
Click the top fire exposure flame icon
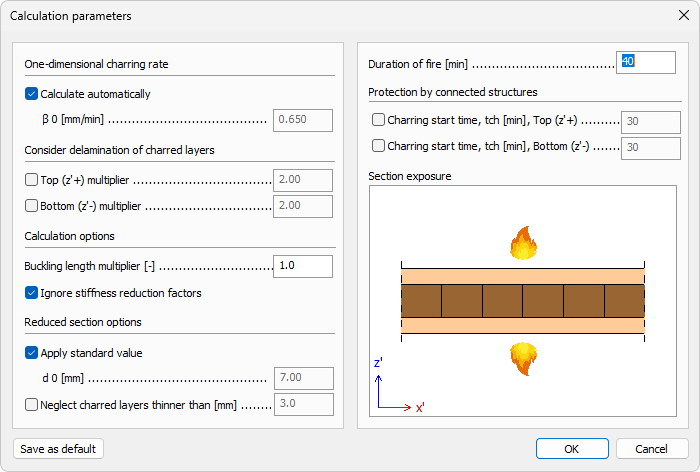click(x=524, y=243)
